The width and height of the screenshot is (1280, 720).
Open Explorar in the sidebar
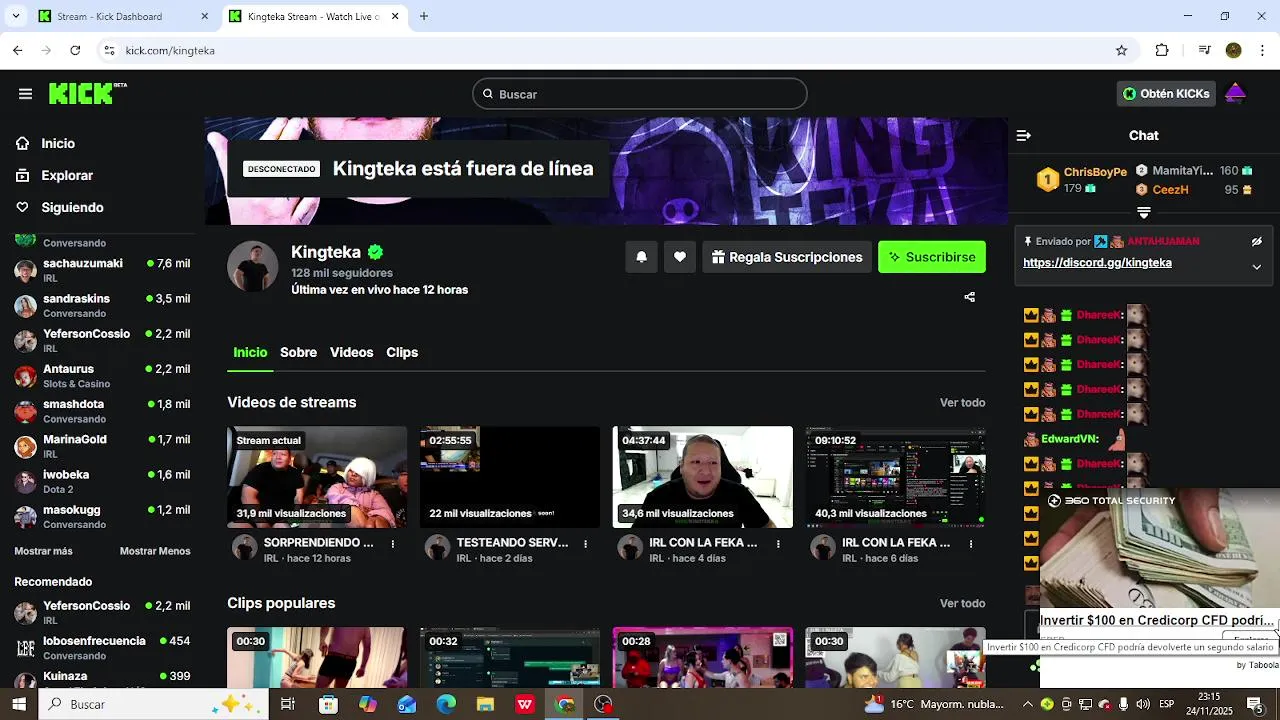click(x=67, y=175)
